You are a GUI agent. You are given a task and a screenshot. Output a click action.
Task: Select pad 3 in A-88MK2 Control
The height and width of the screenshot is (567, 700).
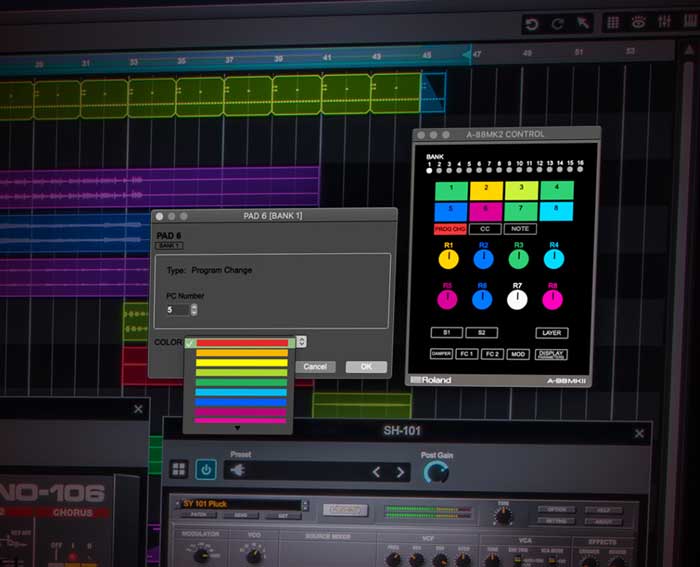click(521, 191)
